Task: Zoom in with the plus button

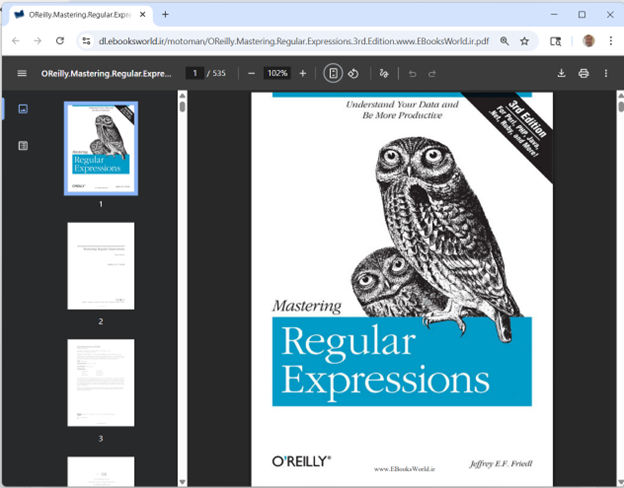Action: 303,74
